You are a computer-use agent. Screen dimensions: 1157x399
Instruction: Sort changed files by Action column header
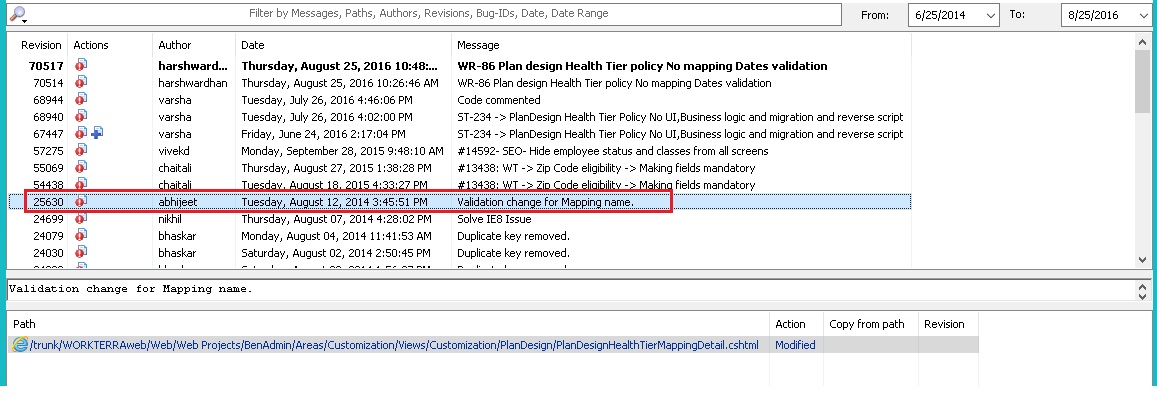tap(790, 324)
